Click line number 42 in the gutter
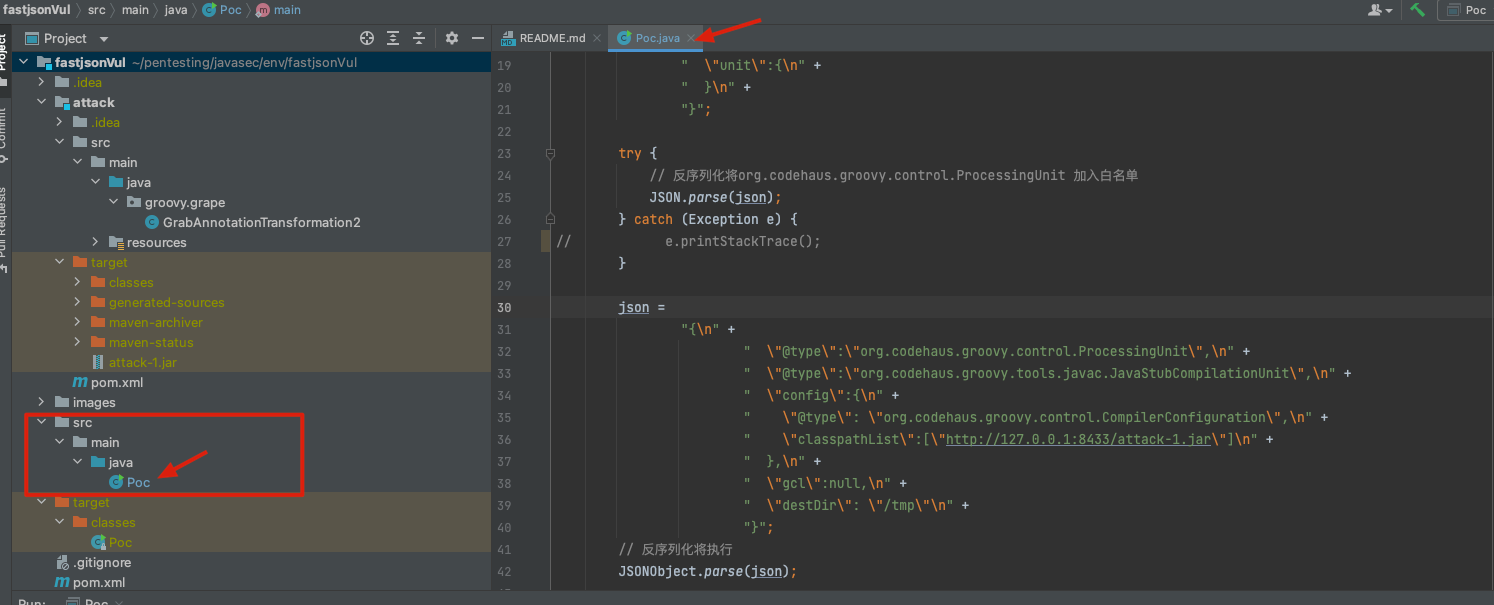This screenshot has width=1494, height=605. pos(503,571)
